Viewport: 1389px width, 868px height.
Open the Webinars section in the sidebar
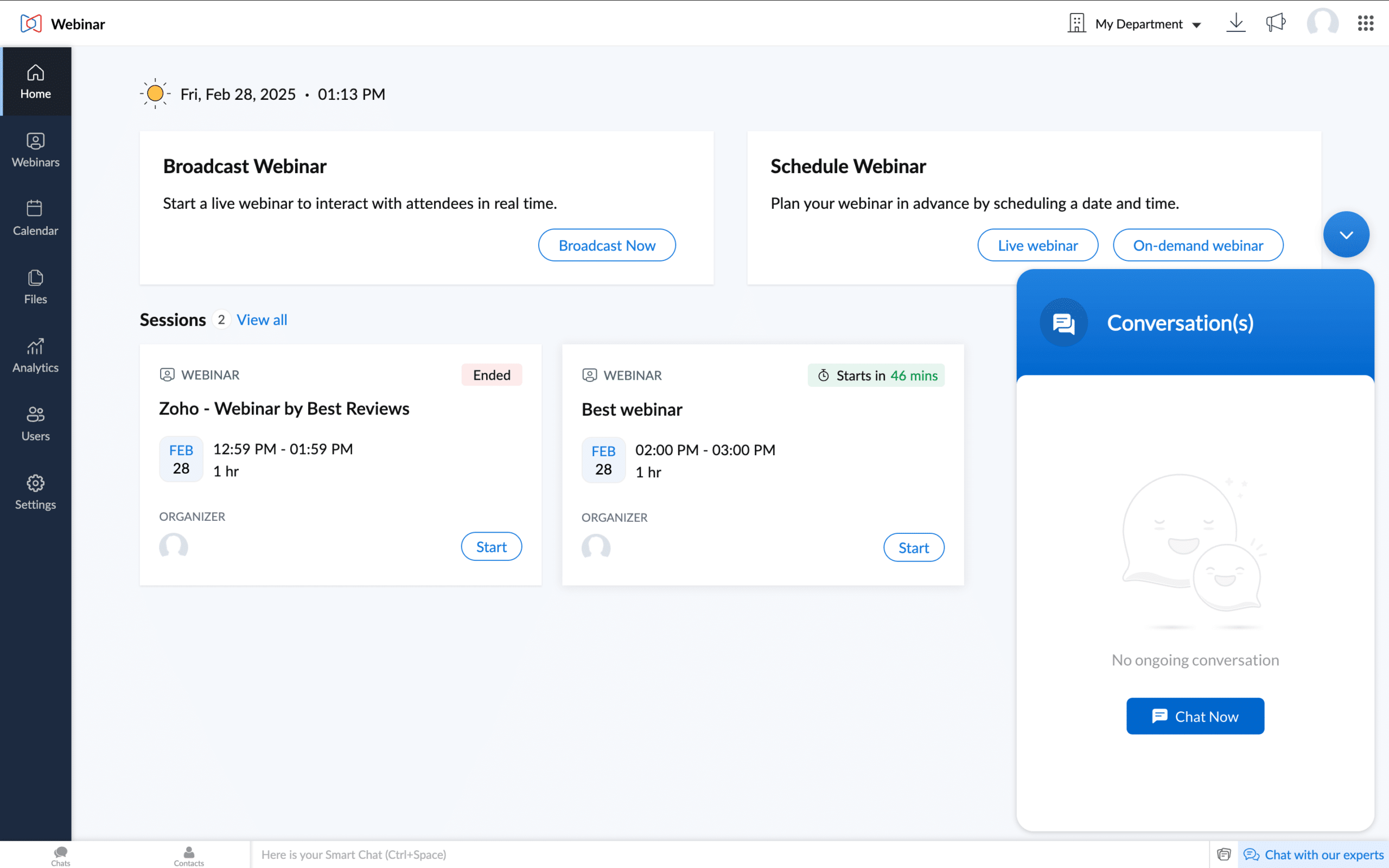coord(36,149)
